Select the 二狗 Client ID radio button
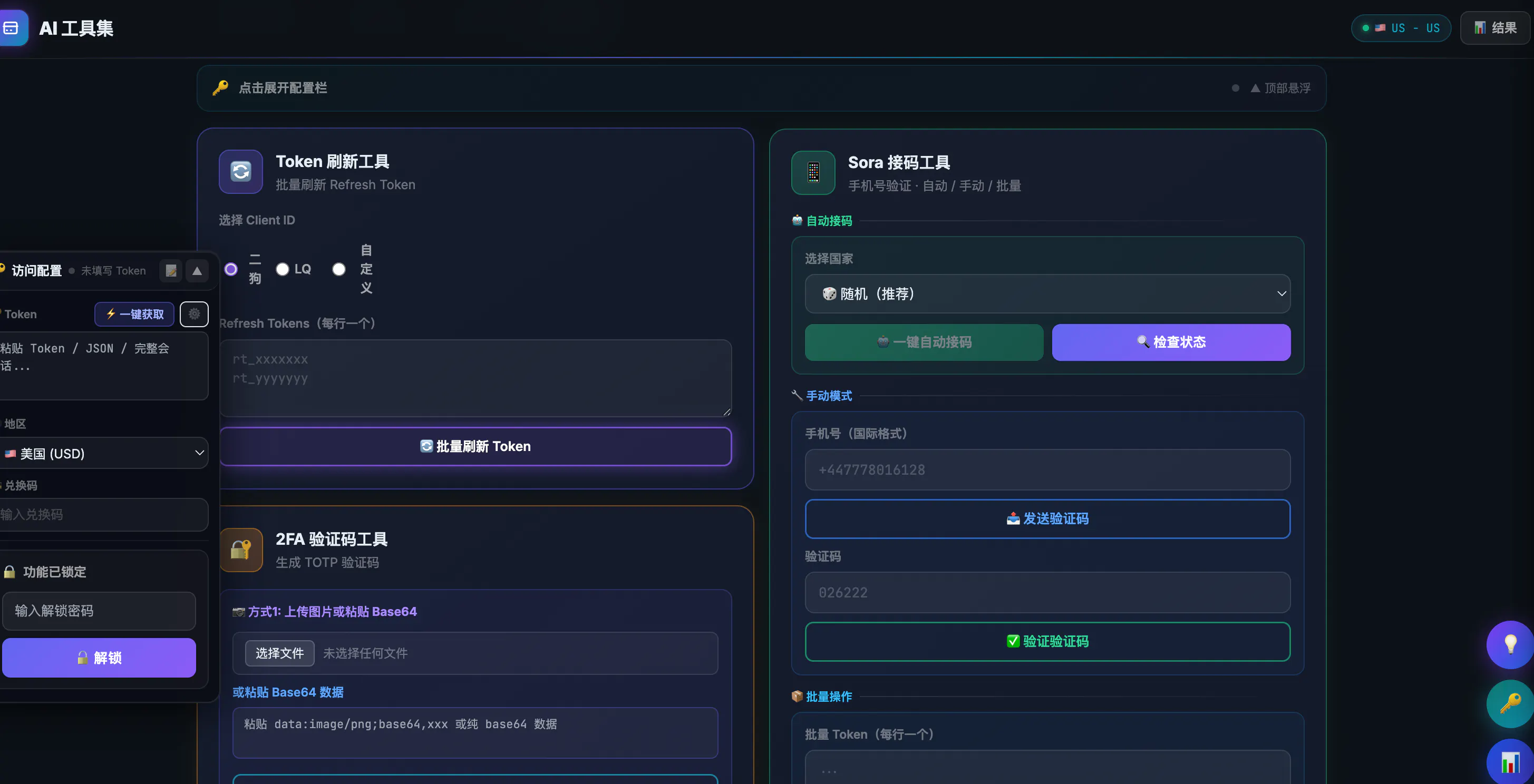The height and width of the screenshot is (784, 1534). (231, 269)
